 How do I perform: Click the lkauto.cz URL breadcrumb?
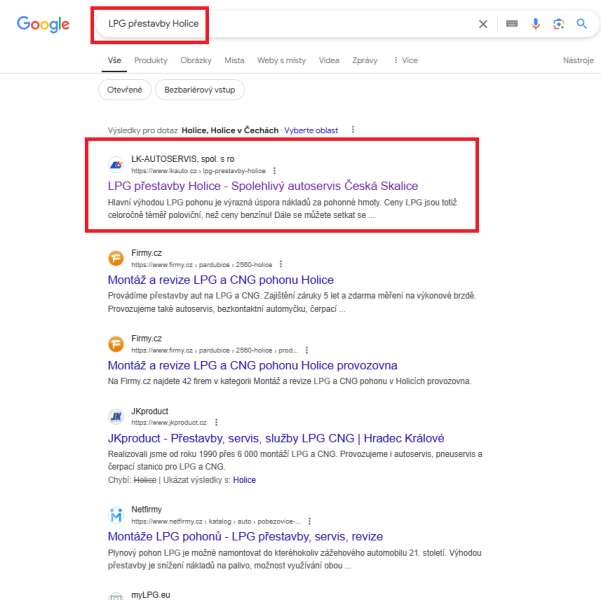pos(198,171)
